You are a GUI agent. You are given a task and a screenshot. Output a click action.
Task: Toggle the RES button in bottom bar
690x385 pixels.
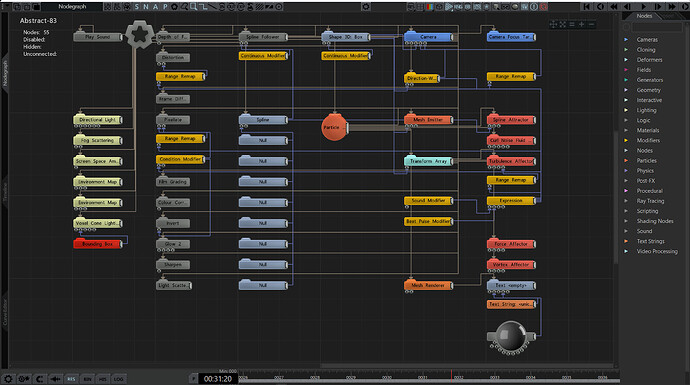coord(71,379)
